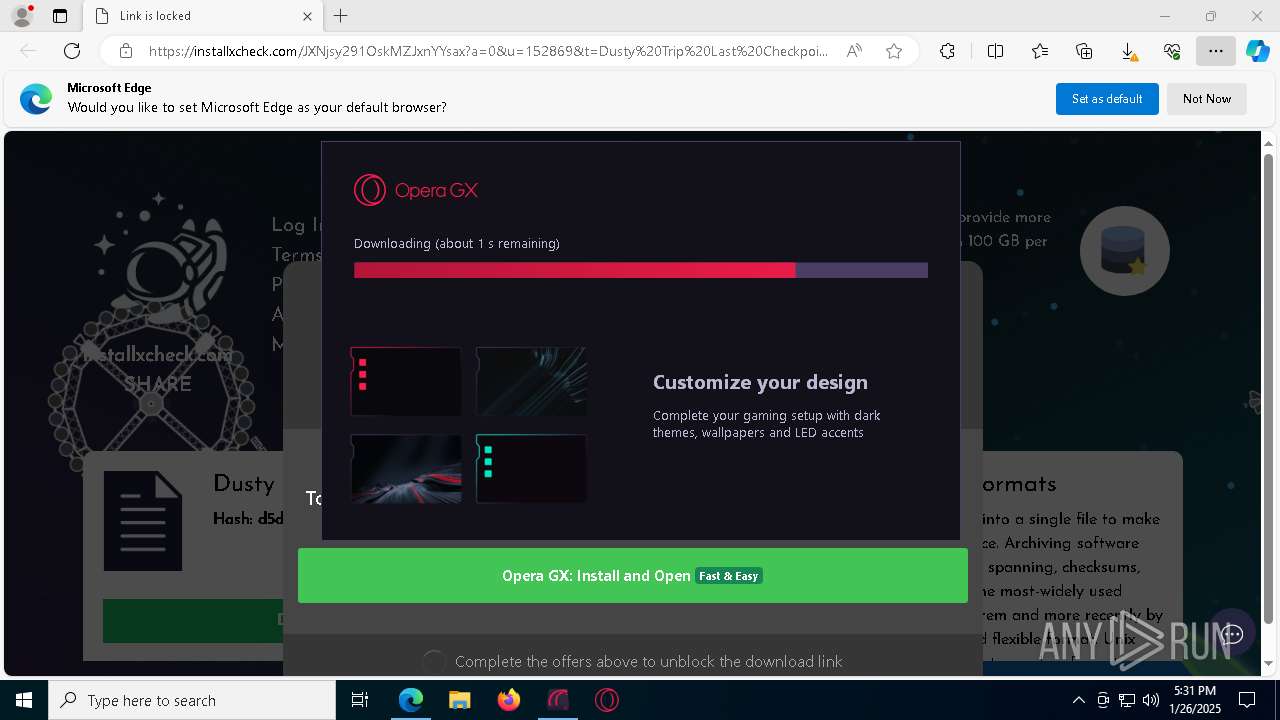The image size is (1280, 720).
Task: Click 'Complete the offers above' unlock text
Action: 648,662
